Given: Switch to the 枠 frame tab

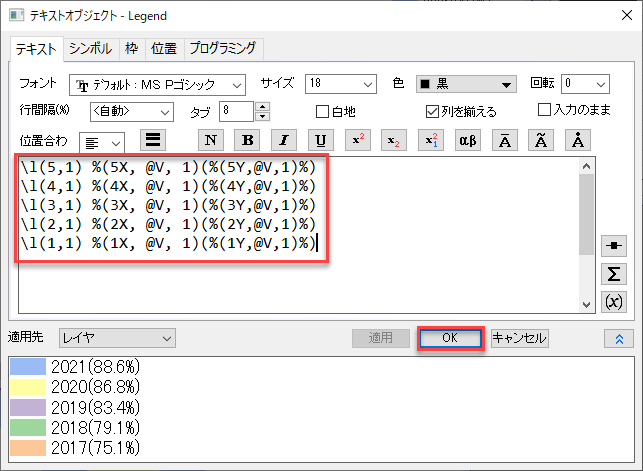Looking at the screenshot, I should tap(132, 49).
